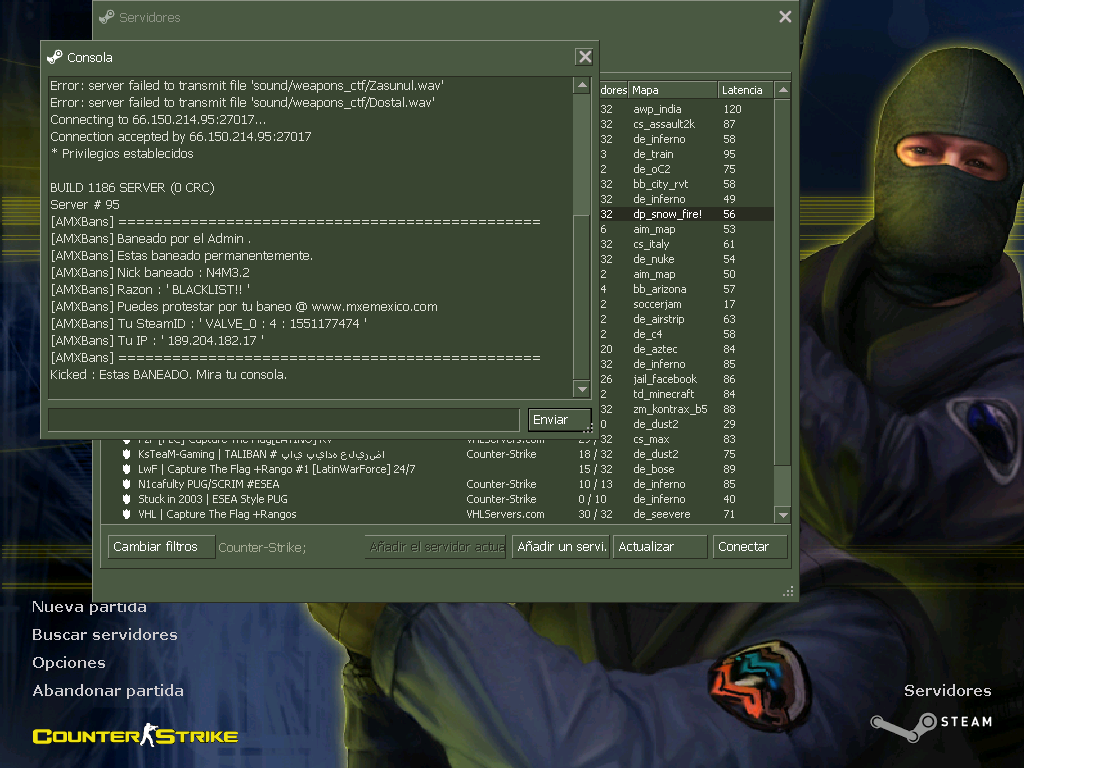
Task: Click the Añadir un servidor button
Action: pos(561,547)
